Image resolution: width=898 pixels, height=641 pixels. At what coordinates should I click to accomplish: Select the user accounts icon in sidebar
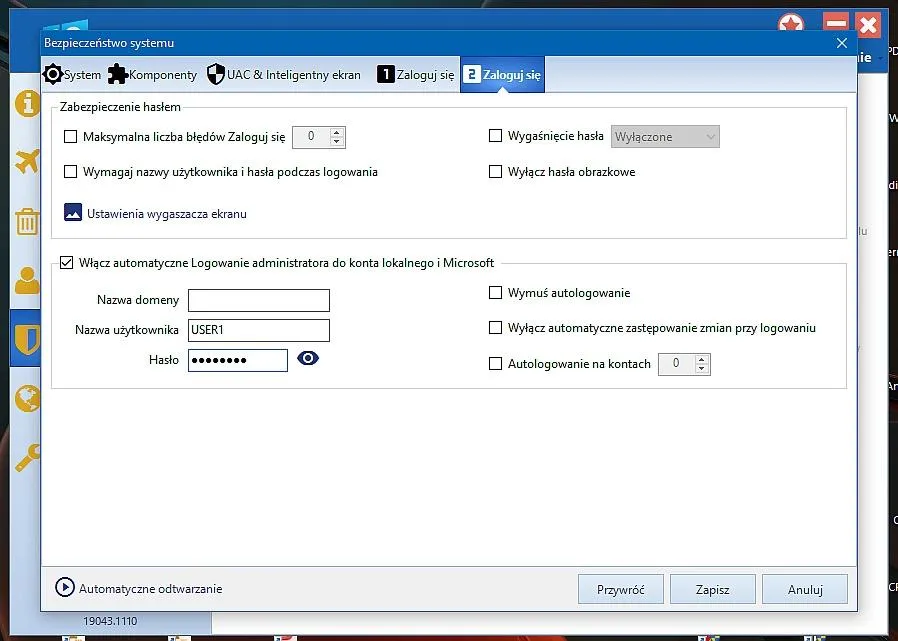(25, 281)
